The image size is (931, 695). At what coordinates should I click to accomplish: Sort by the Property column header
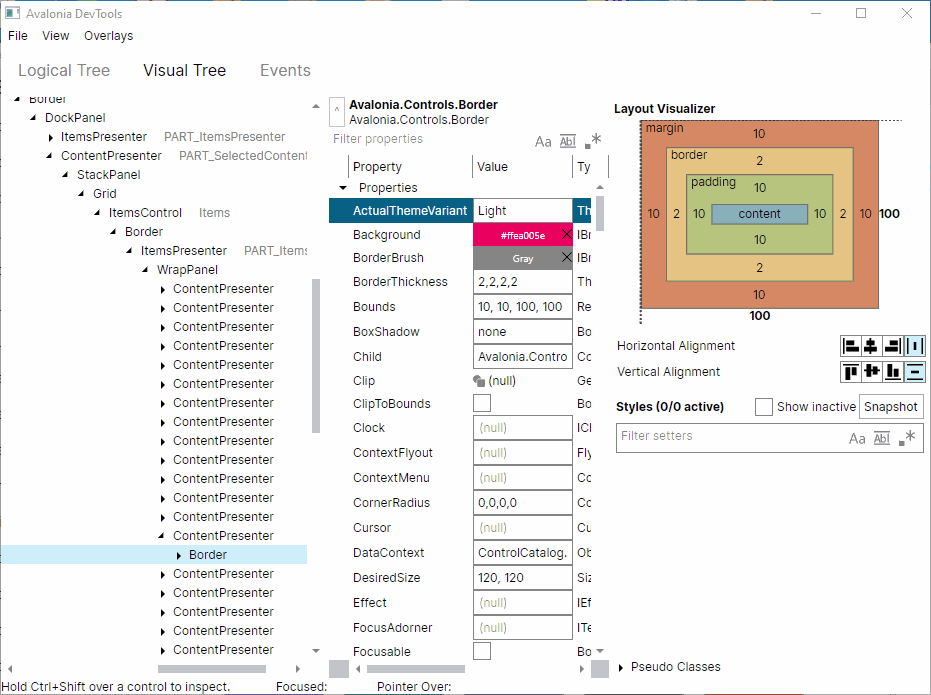(410, 167)
